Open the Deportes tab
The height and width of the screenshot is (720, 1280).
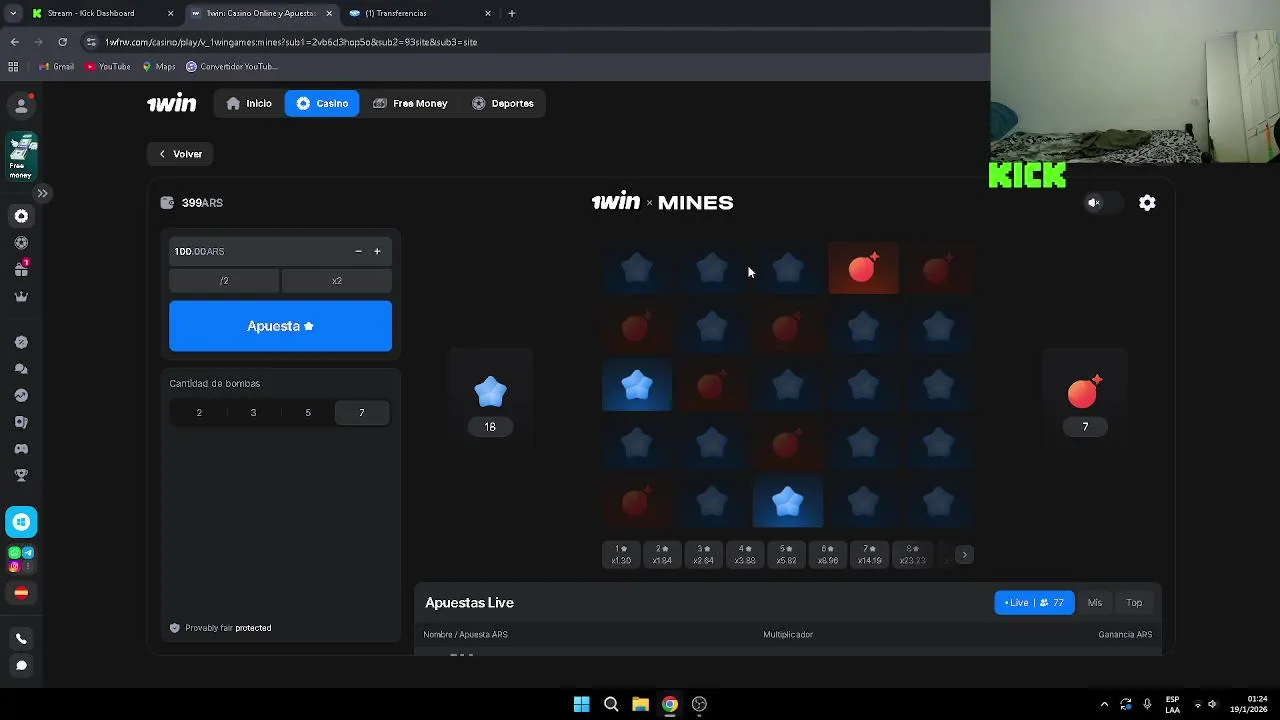[x=503, y=103]
